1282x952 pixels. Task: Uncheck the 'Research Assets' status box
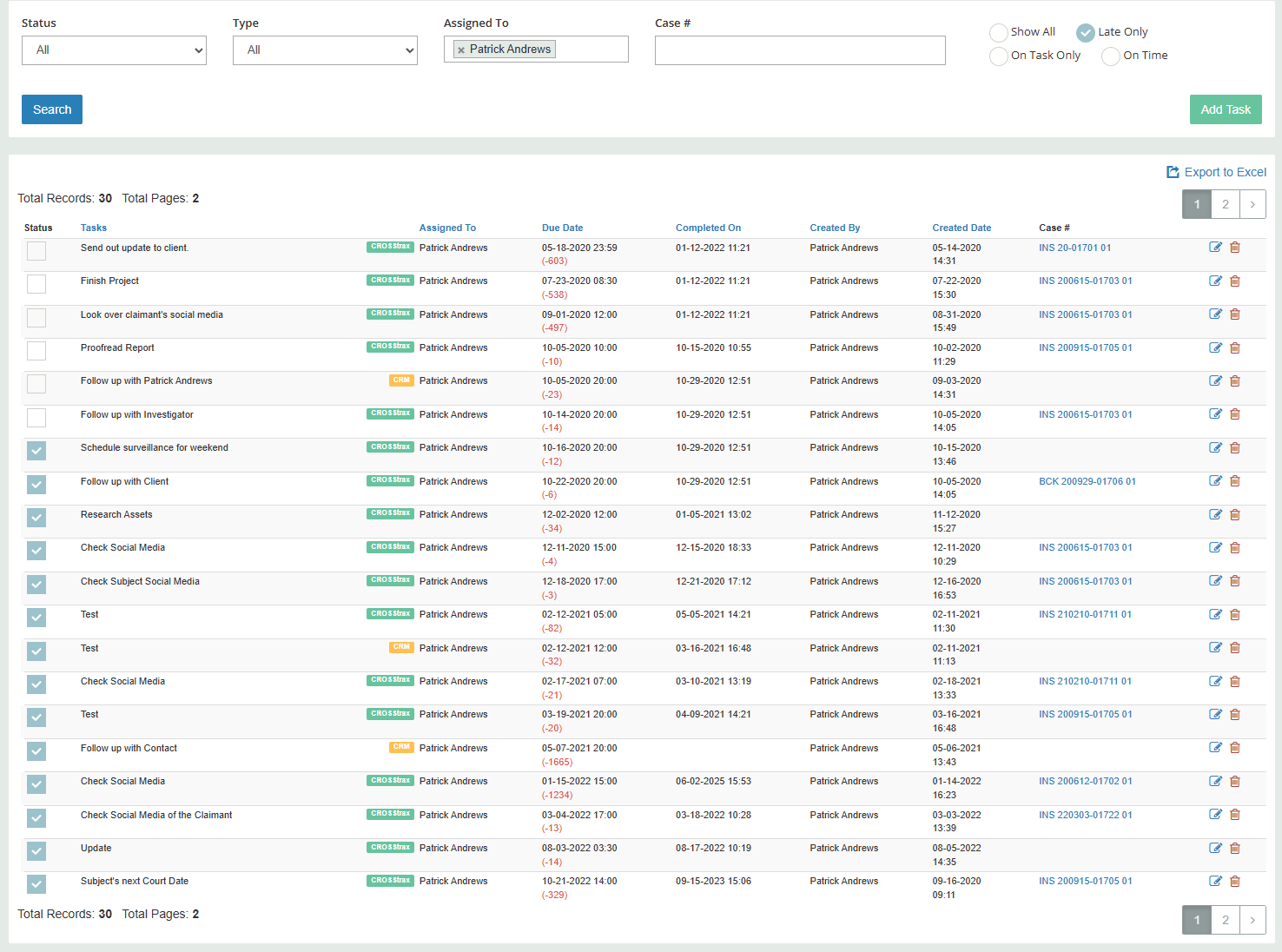(36, 518)
